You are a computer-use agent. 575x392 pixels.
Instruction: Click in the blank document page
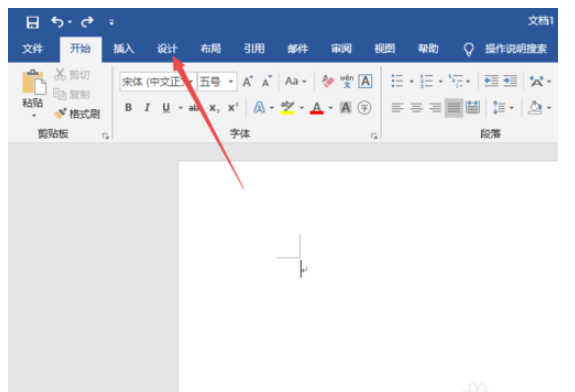pos(368,276)
